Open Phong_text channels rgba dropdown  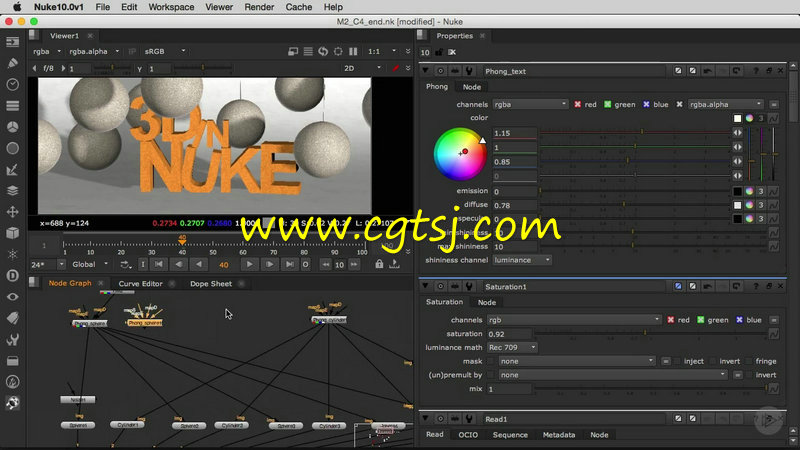coord(530,105)
